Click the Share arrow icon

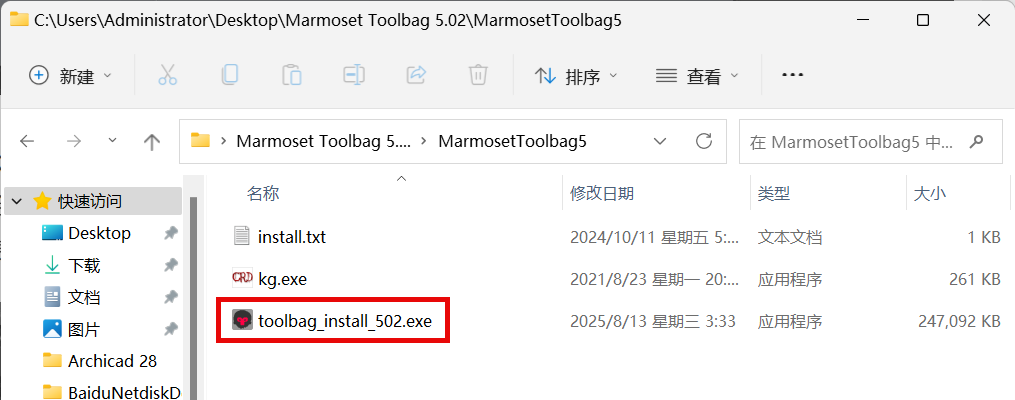[x=416, y=76]
